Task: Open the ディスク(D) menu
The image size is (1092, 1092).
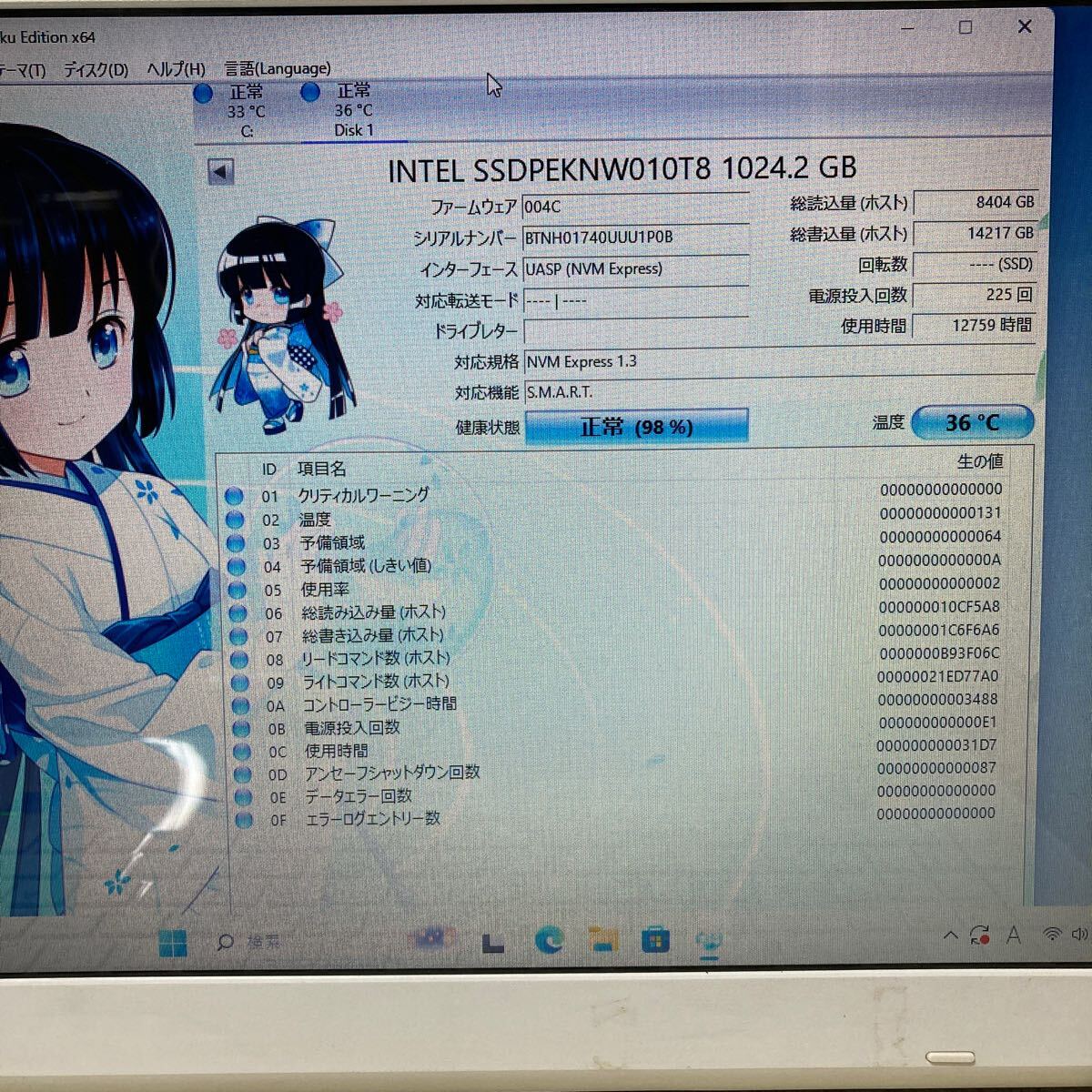Action: tap(96, 69)
